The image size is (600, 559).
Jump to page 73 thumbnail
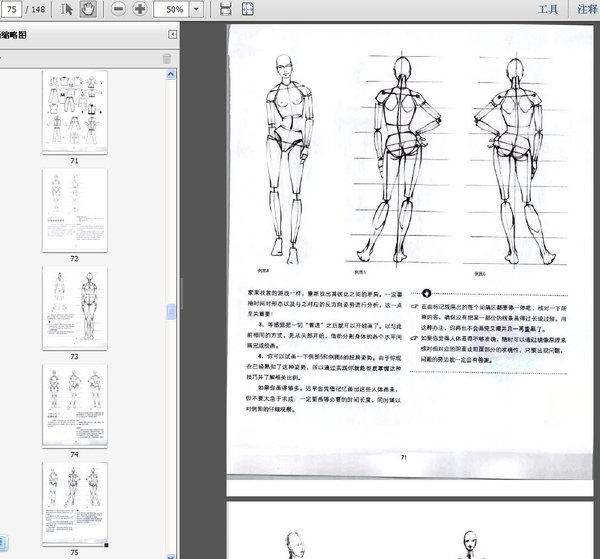click(x=75, y=306)
